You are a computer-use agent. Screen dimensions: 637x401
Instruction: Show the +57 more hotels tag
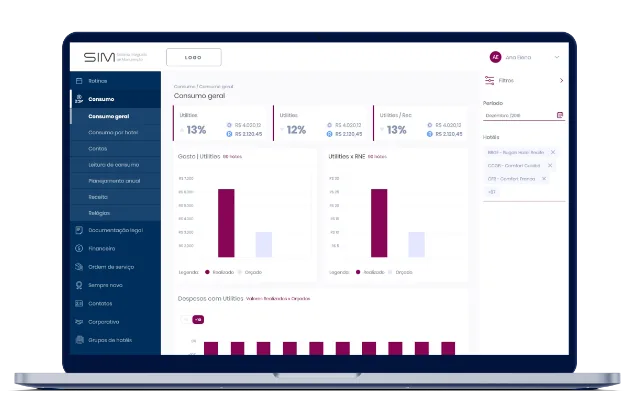[491, 191]
